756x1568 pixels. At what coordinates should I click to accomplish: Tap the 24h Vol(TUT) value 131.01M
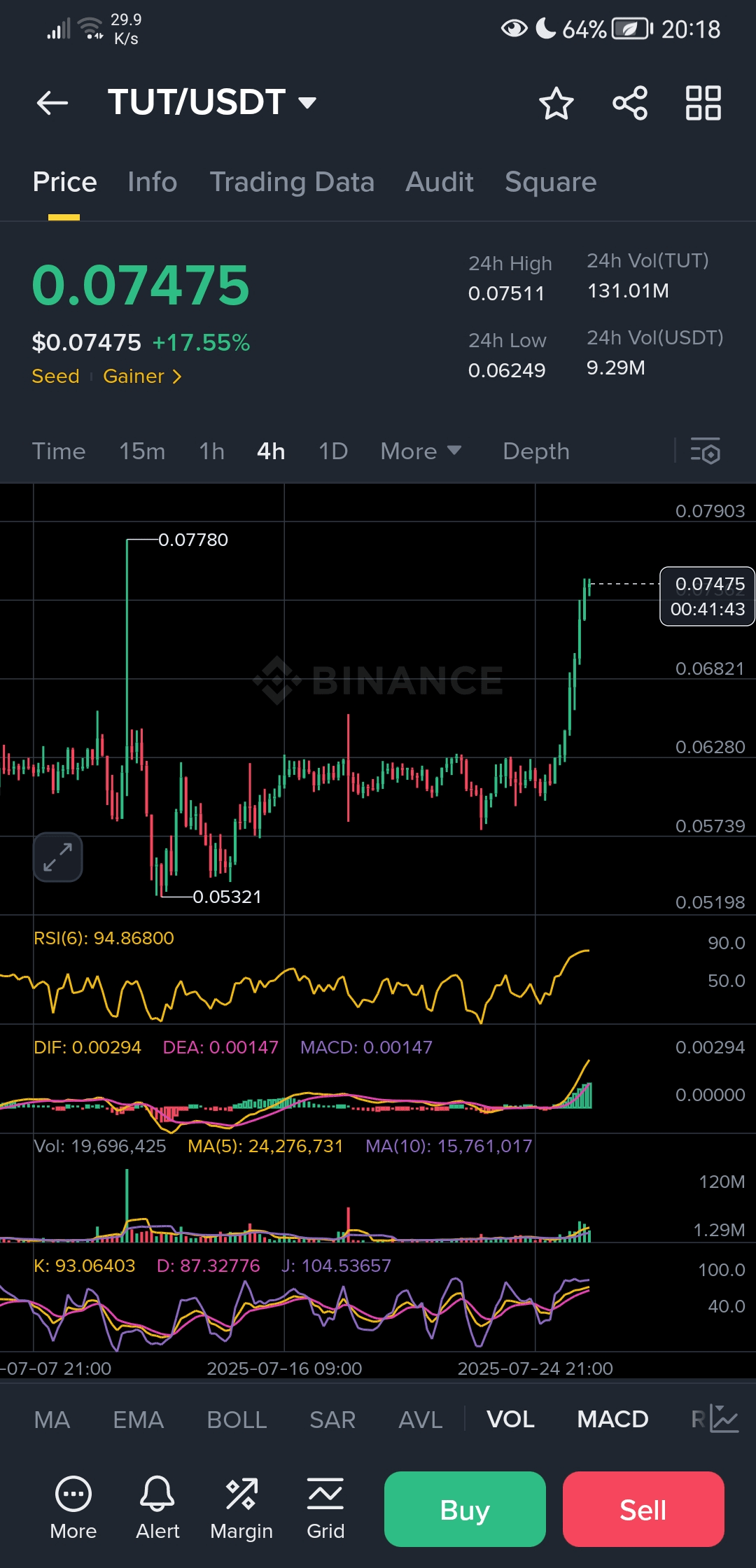pos(628,290)
